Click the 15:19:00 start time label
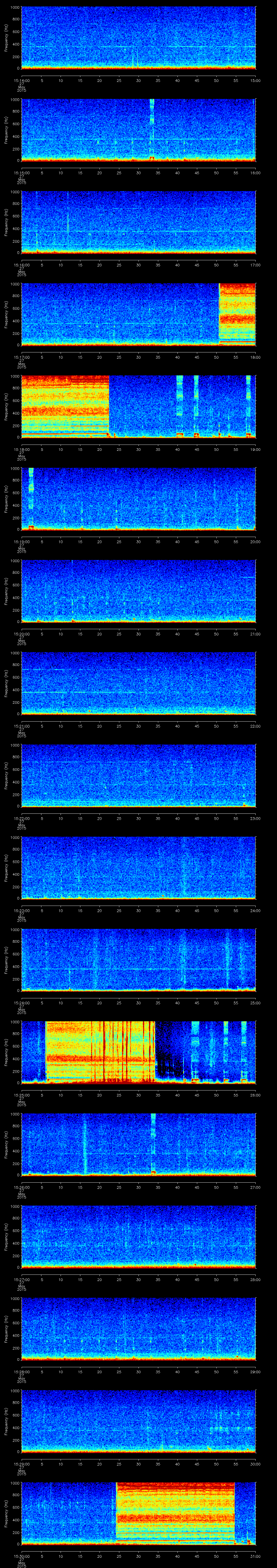The image size is (277, 1568). tap(21, 542)
